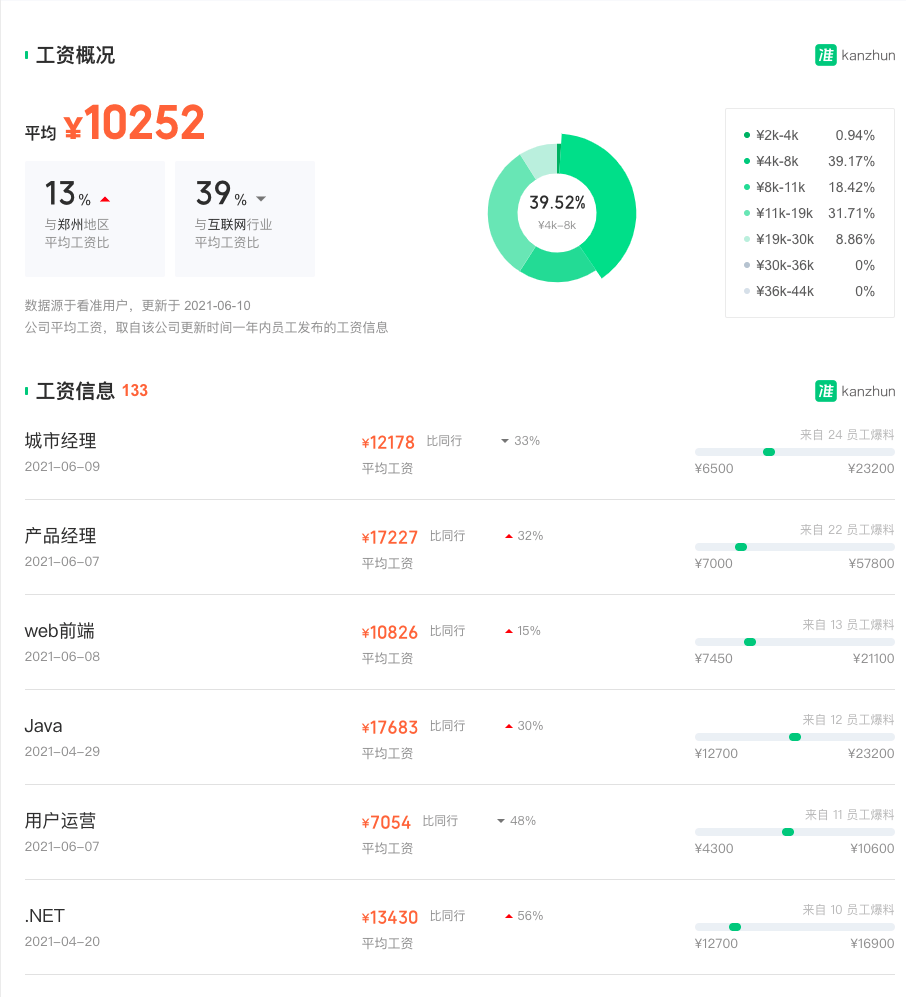Image resolution: width=906 pixels, height=997 pixels.
Task: Click the ¥17683 average salary value
Action: 390,728
